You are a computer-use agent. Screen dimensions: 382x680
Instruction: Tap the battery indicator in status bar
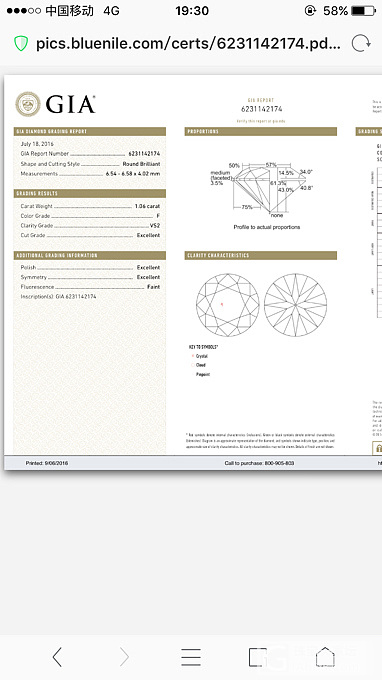click(x=363, y=10)
